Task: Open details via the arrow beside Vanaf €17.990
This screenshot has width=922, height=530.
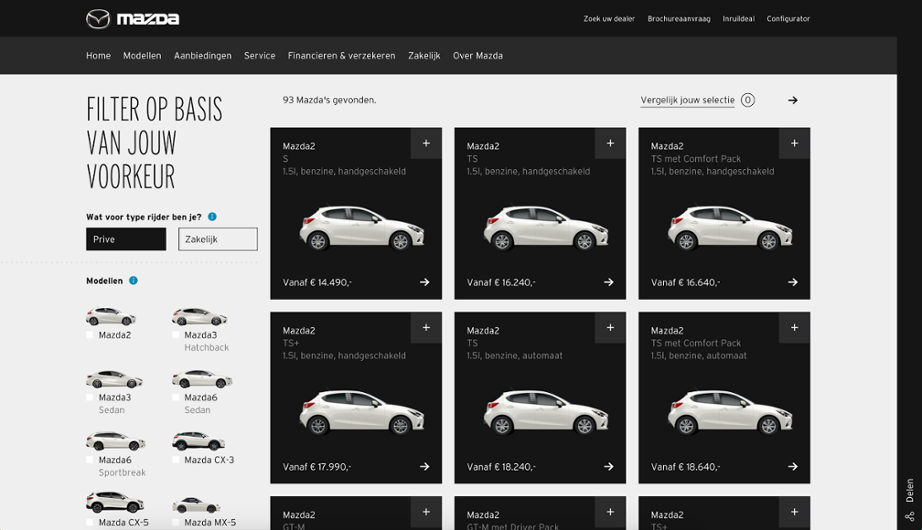Action: click(x=425, y=466)
